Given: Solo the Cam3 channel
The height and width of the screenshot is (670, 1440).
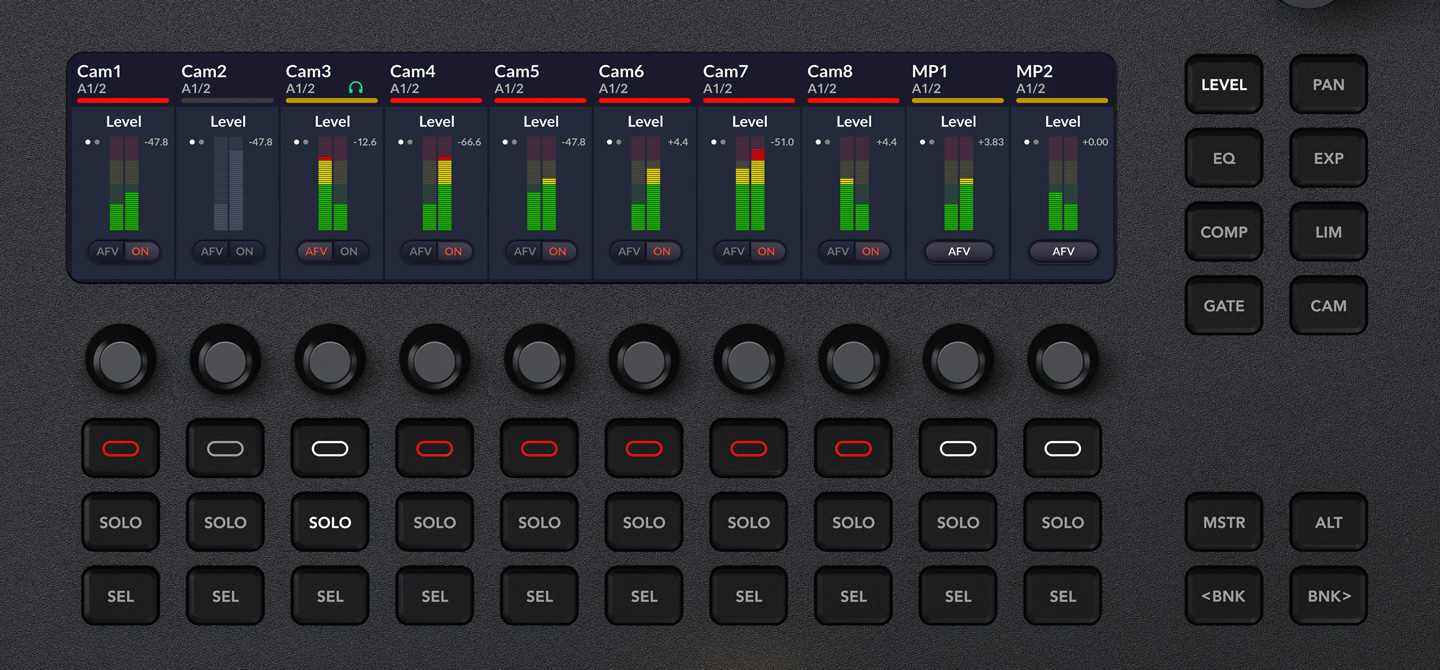Looking at the screenshot, I should click(x=330, y=522).
